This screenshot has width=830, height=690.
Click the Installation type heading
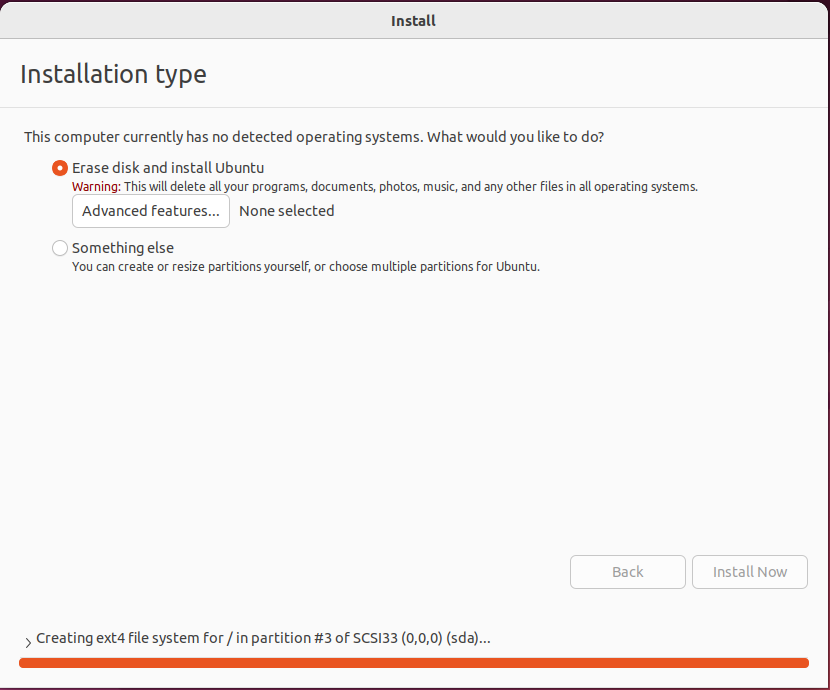click(113, 74)
